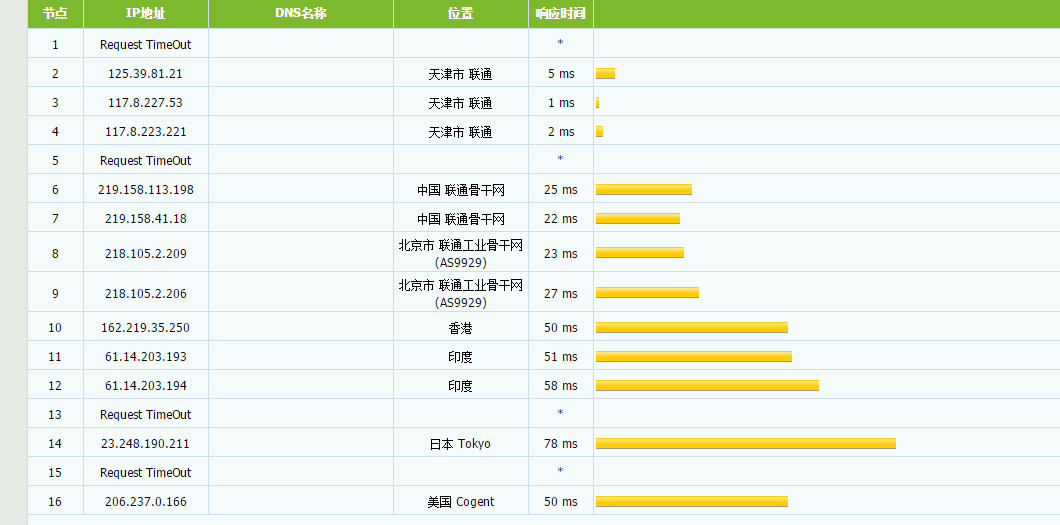Click the 5 ms response time
1060x525 pixels.
pyautogui.click(x=561, y=74)
